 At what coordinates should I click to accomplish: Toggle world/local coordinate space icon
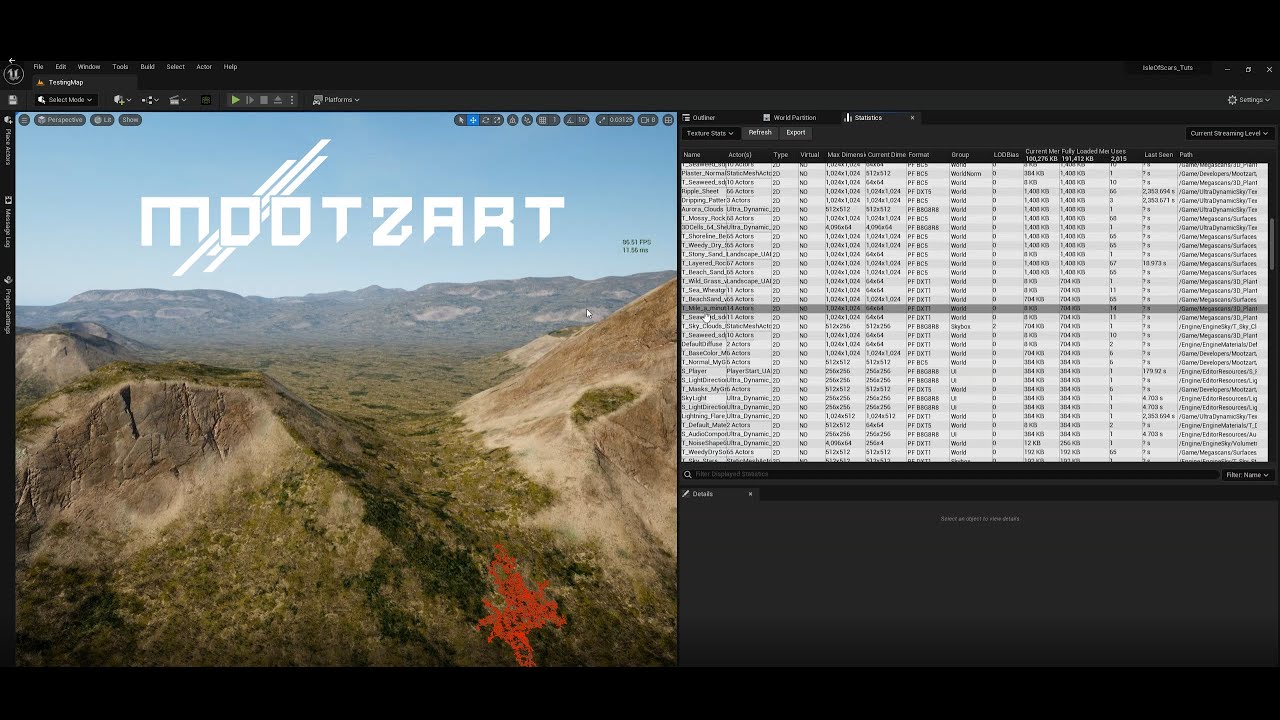(513, 120)
